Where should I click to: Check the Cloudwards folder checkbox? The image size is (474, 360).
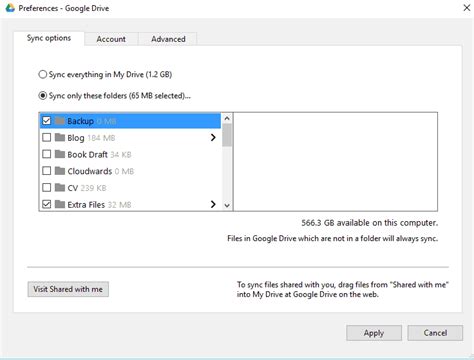point(47,171)
